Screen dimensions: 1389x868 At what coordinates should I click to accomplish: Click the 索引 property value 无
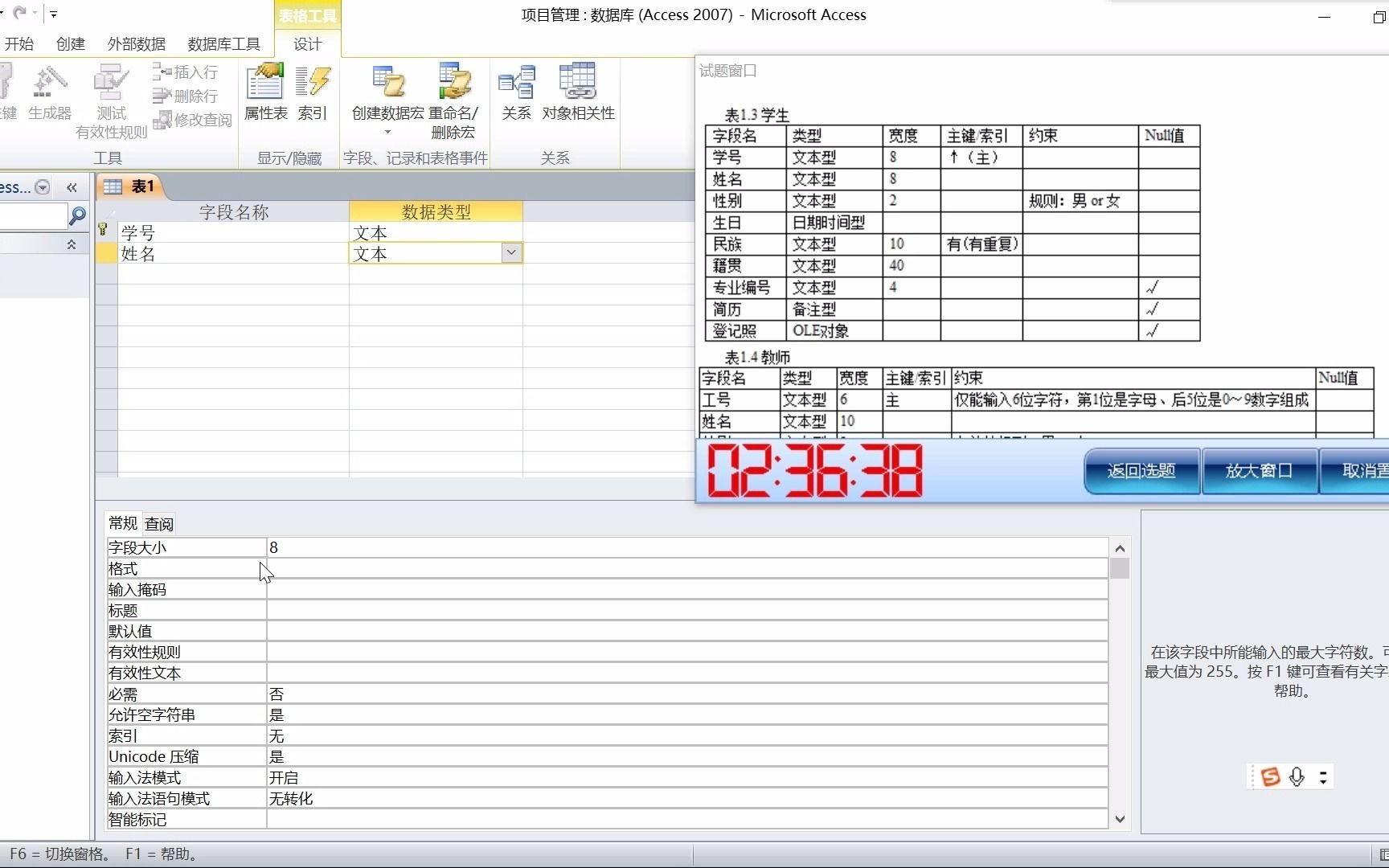point(687,735)
